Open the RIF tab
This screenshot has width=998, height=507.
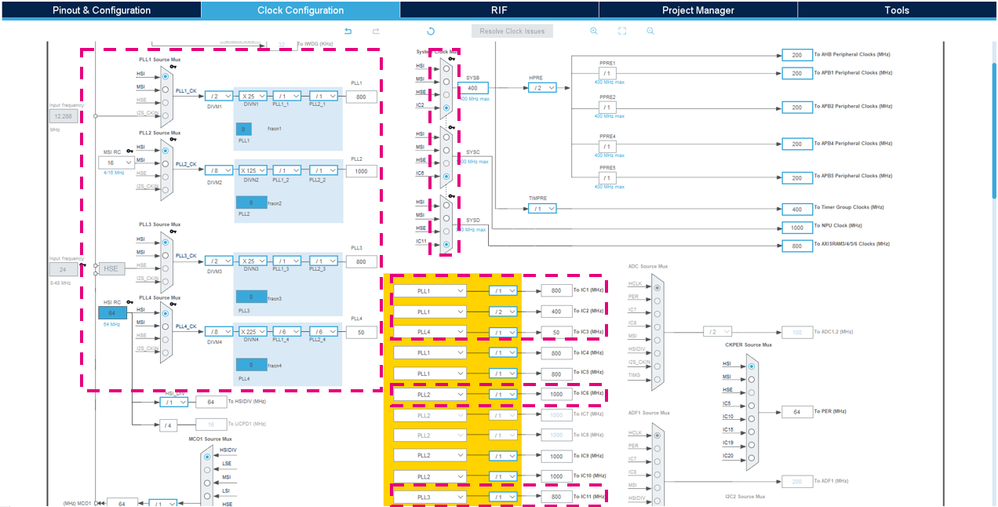click(499, 10)
